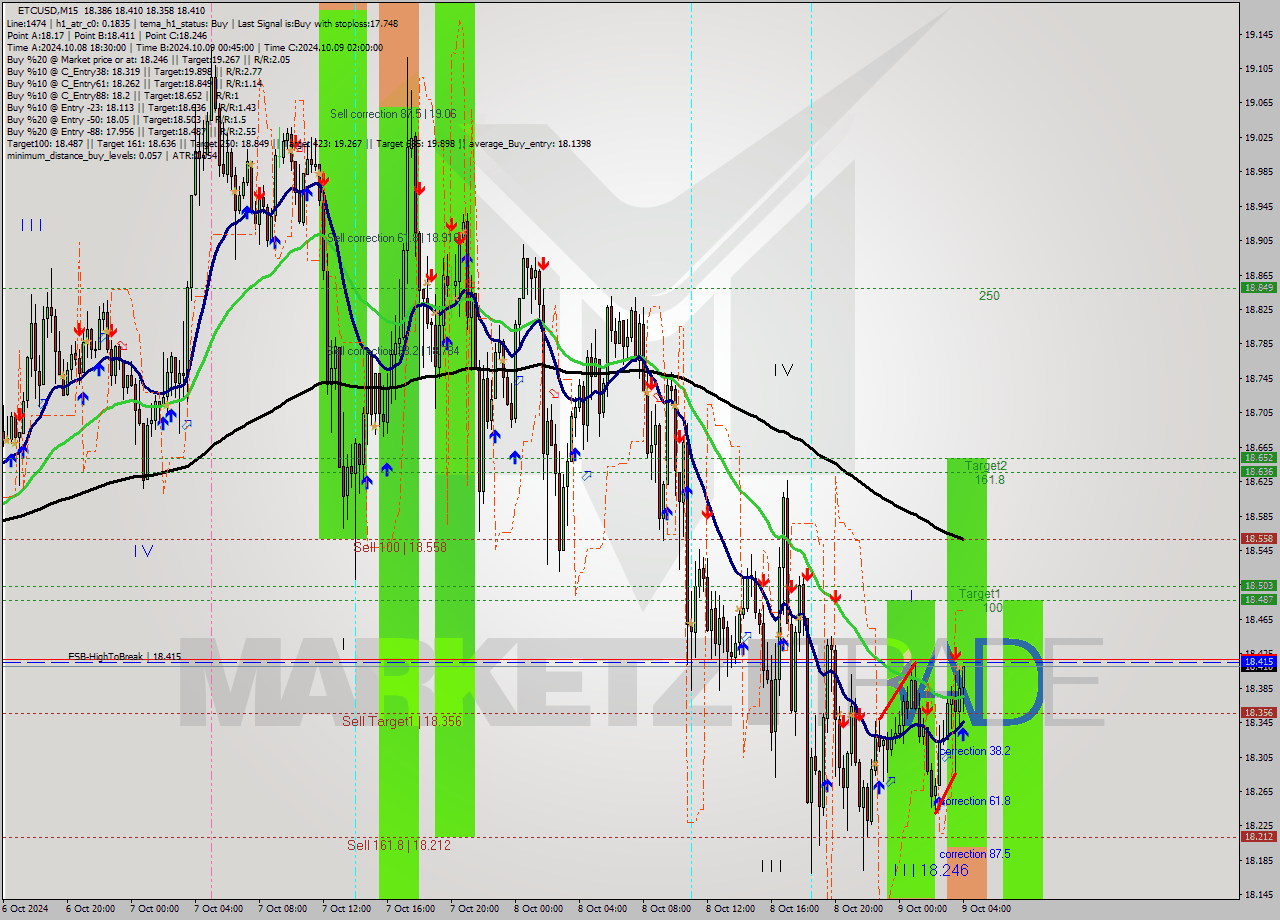Click the '6 Oct 2024' time axis label

[x=25, y=909]
